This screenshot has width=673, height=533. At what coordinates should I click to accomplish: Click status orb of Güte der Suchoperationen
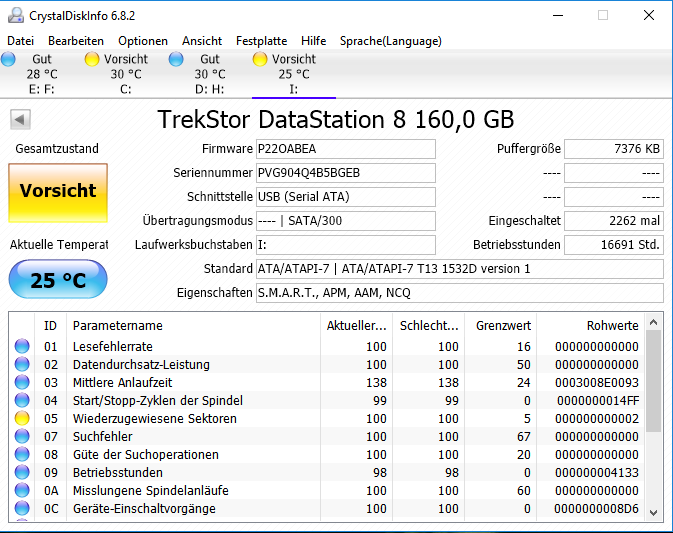[x=22, y=454]
